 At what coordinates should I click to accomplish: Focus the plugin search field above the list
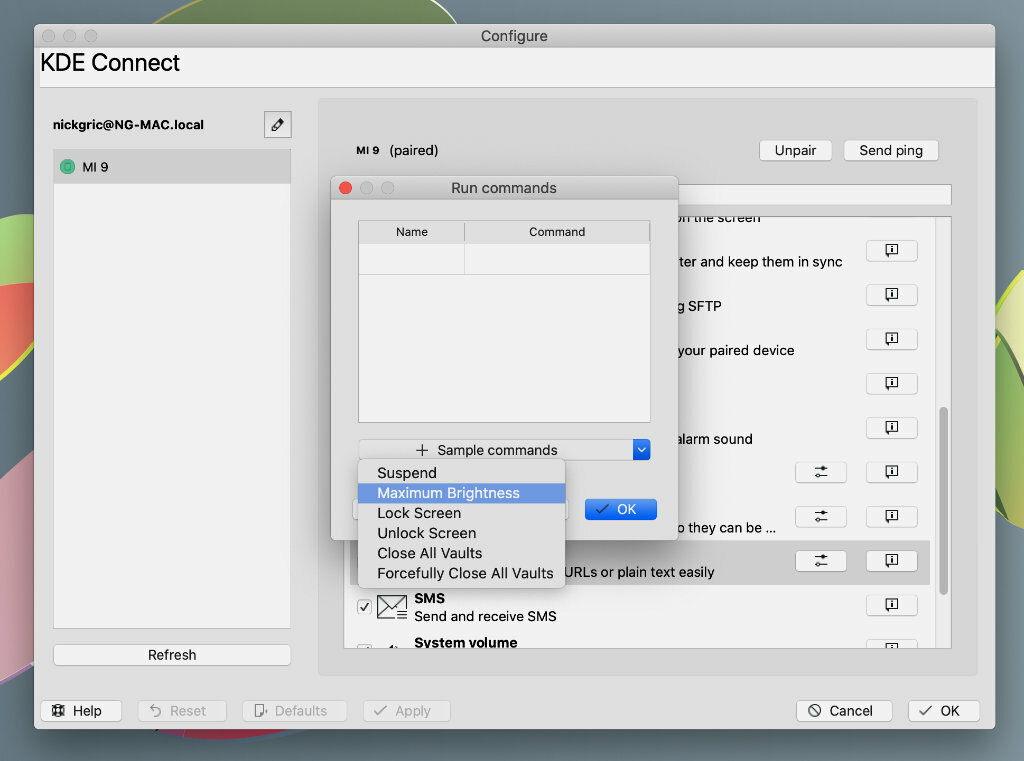tap(814, 194)
